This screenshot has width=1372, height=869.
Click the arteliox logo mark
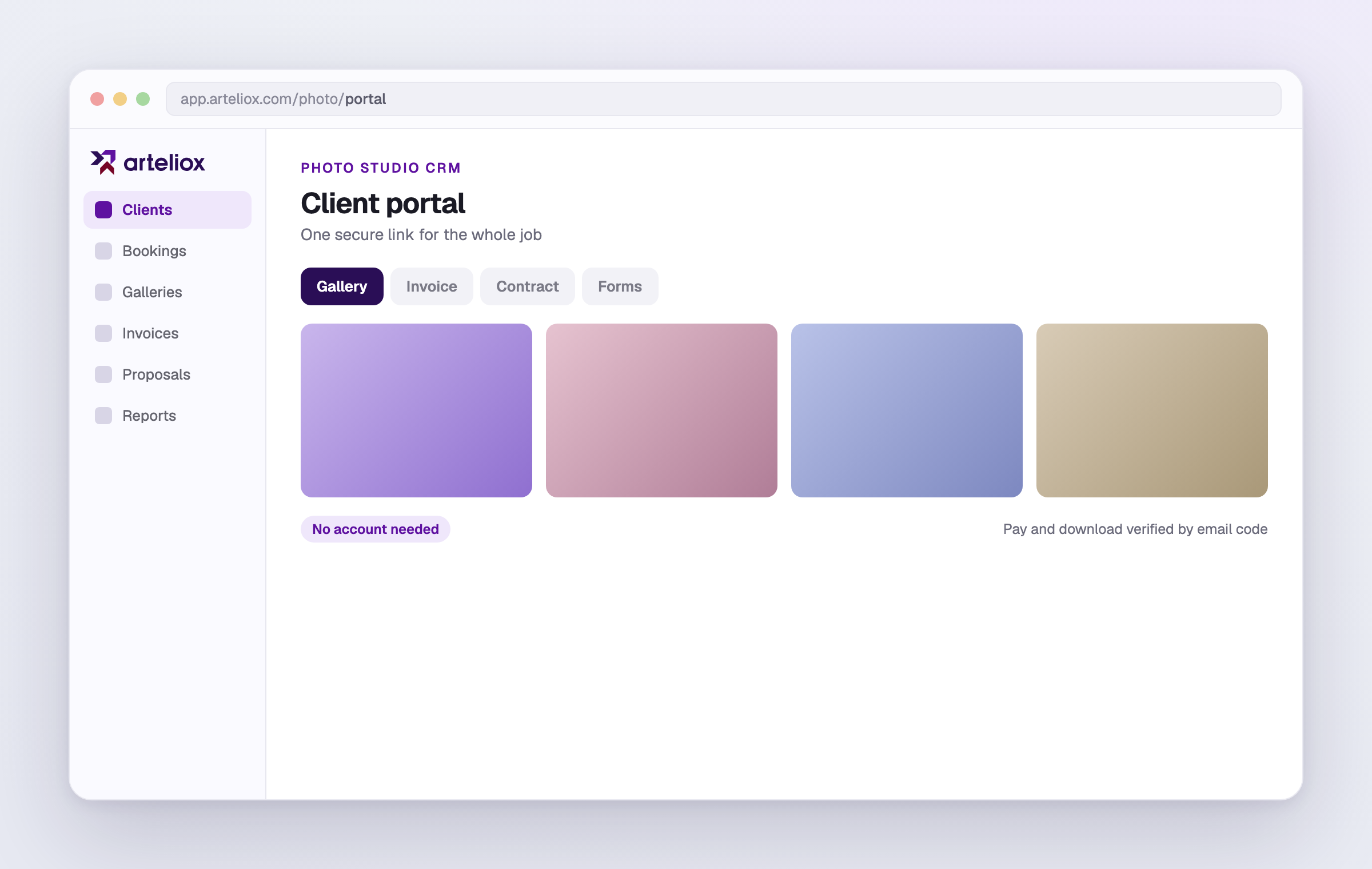point(103,162)
